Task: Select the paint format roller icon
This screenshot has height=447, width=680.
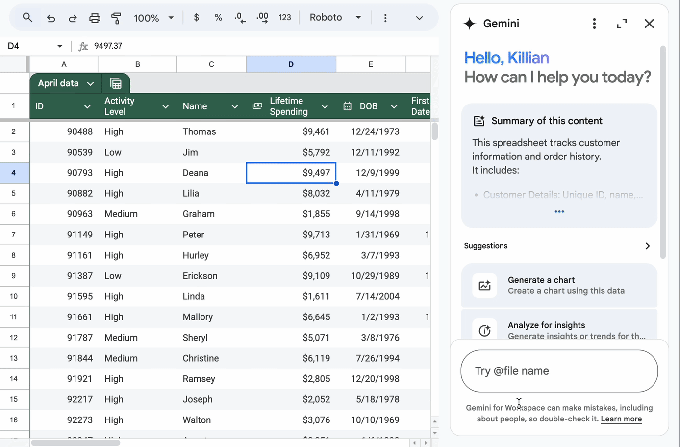Action: [x=116, y=18]
